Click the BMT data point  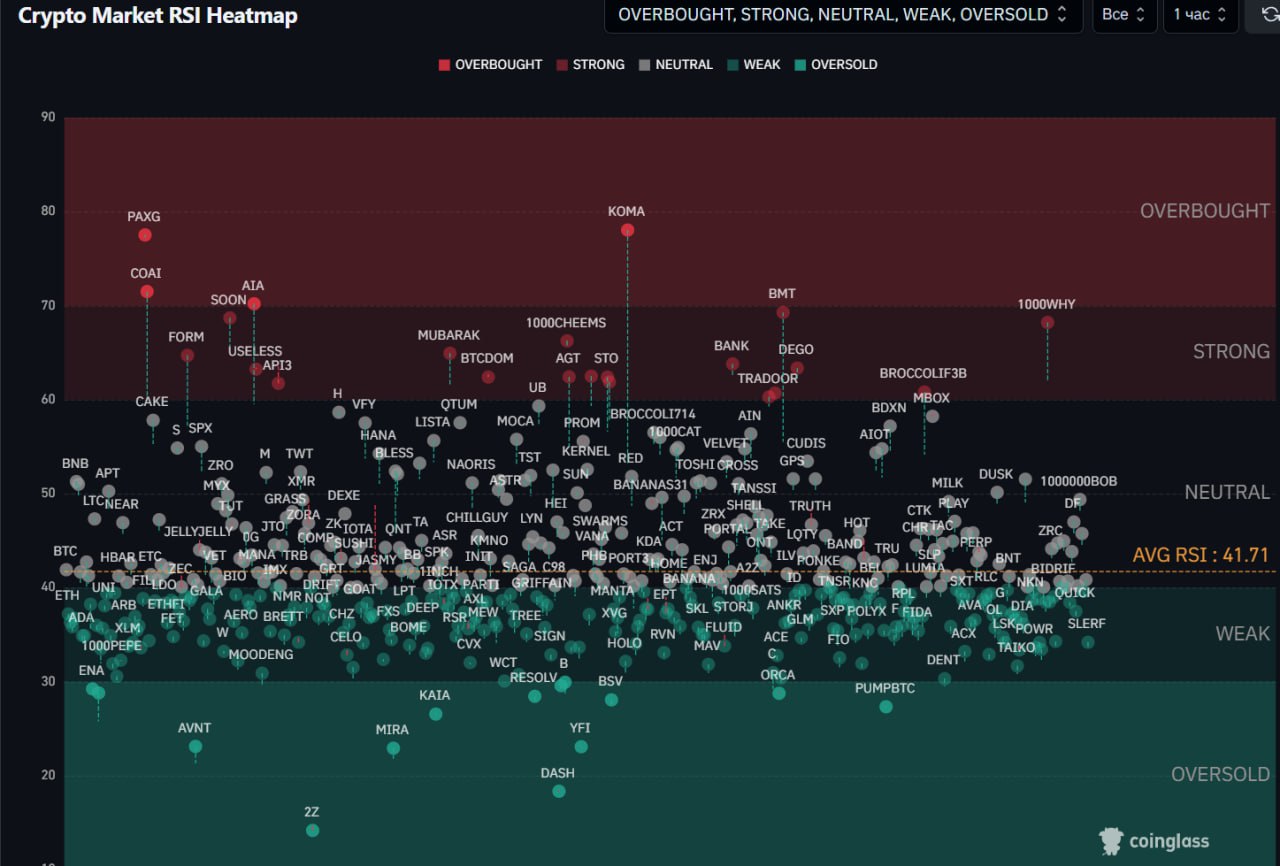[x=783, y=312]
